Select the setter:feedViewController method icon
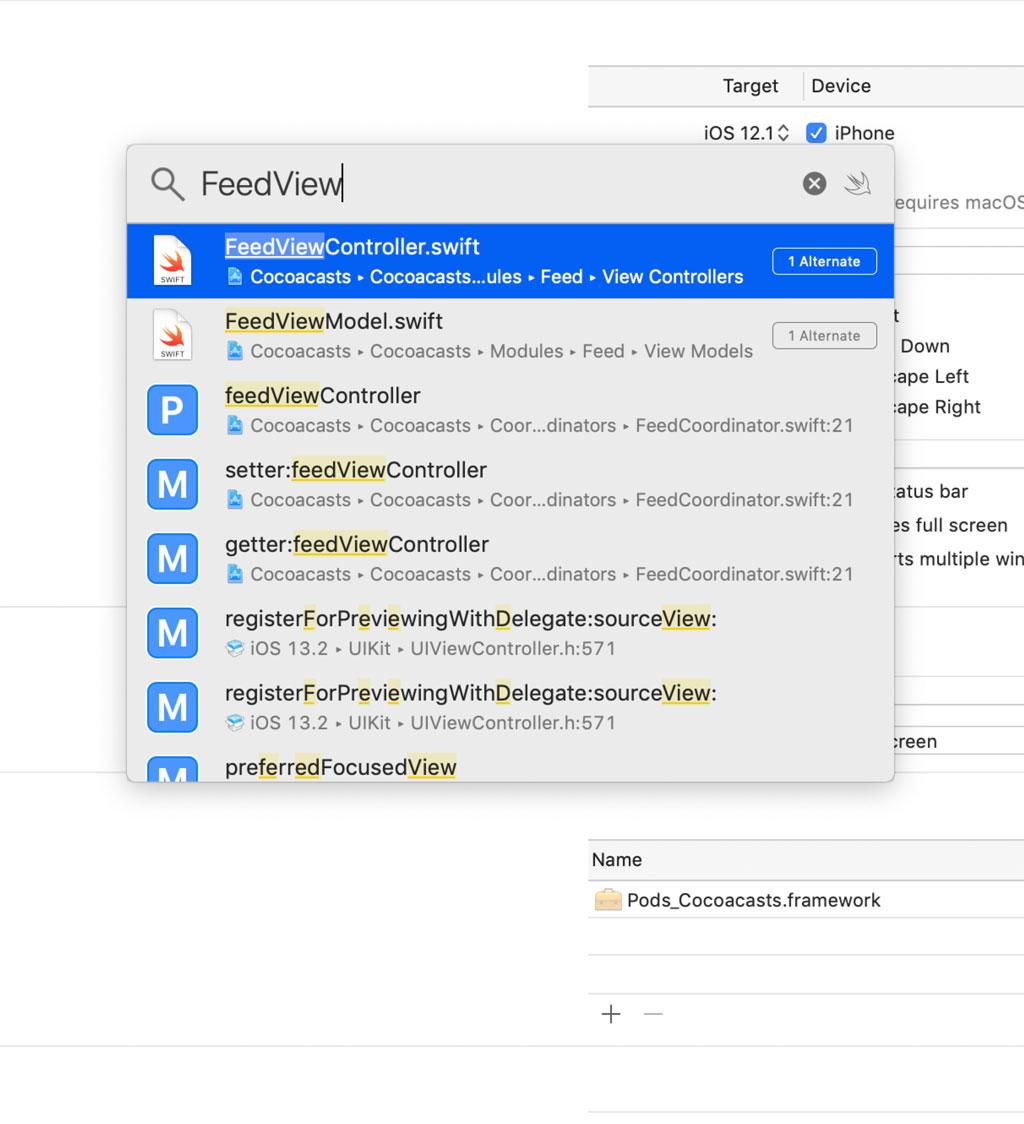 click(172, 484)
